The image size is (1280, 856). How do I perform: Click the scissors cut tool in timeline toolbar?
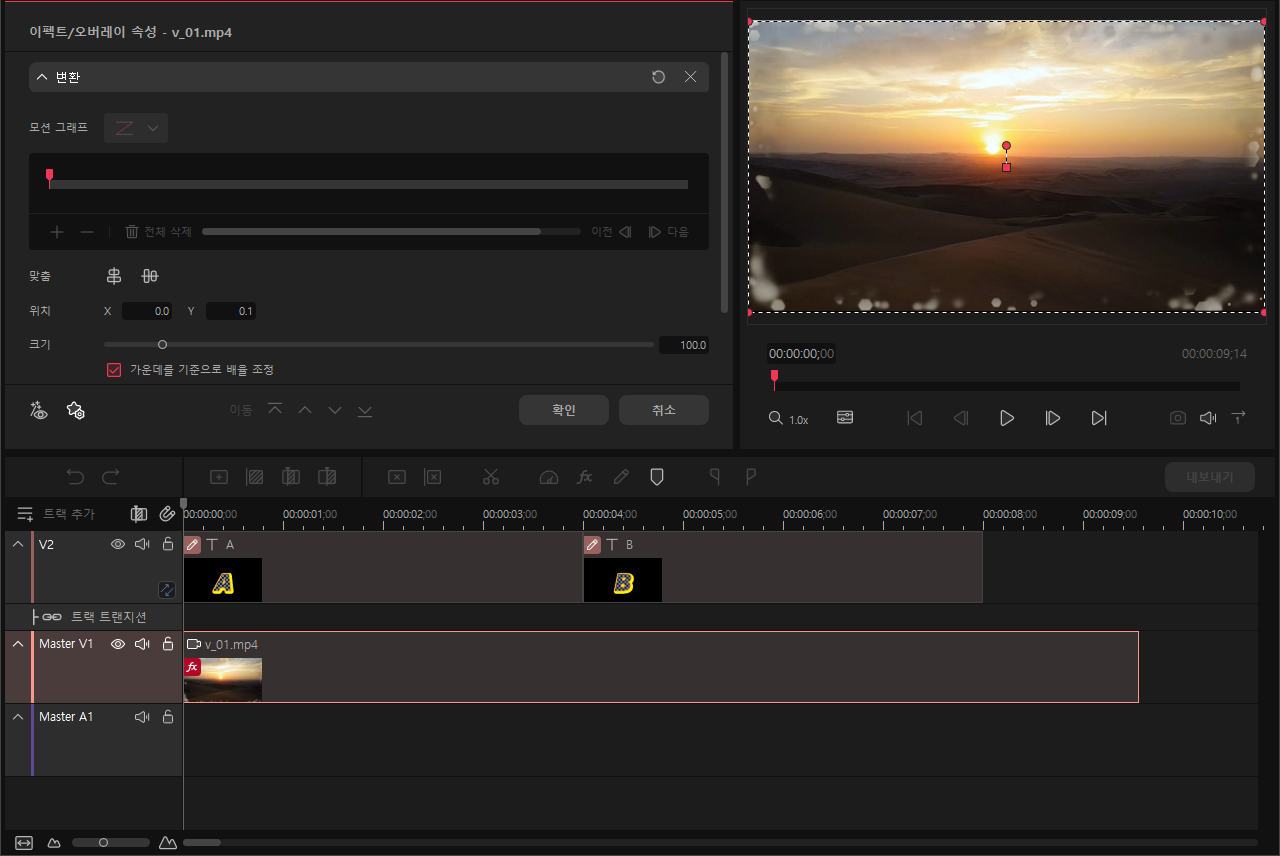pos(490,477)
